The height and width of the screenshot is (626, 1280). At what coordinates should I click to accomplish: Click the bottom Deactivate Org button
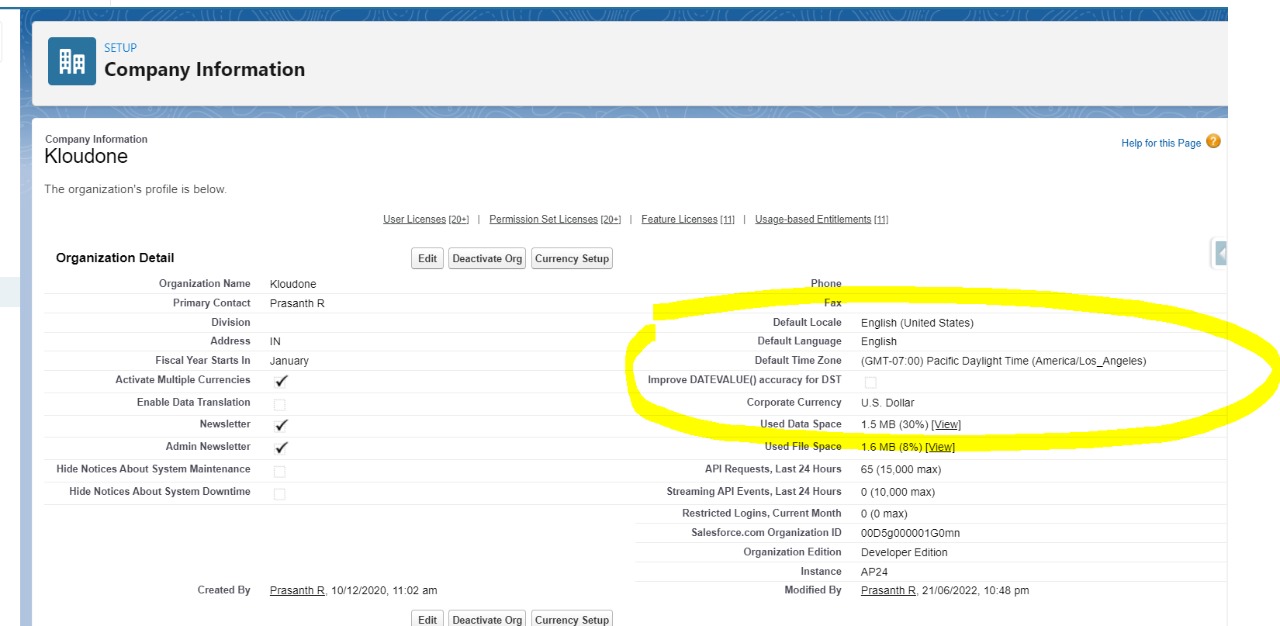click(487, 618)
